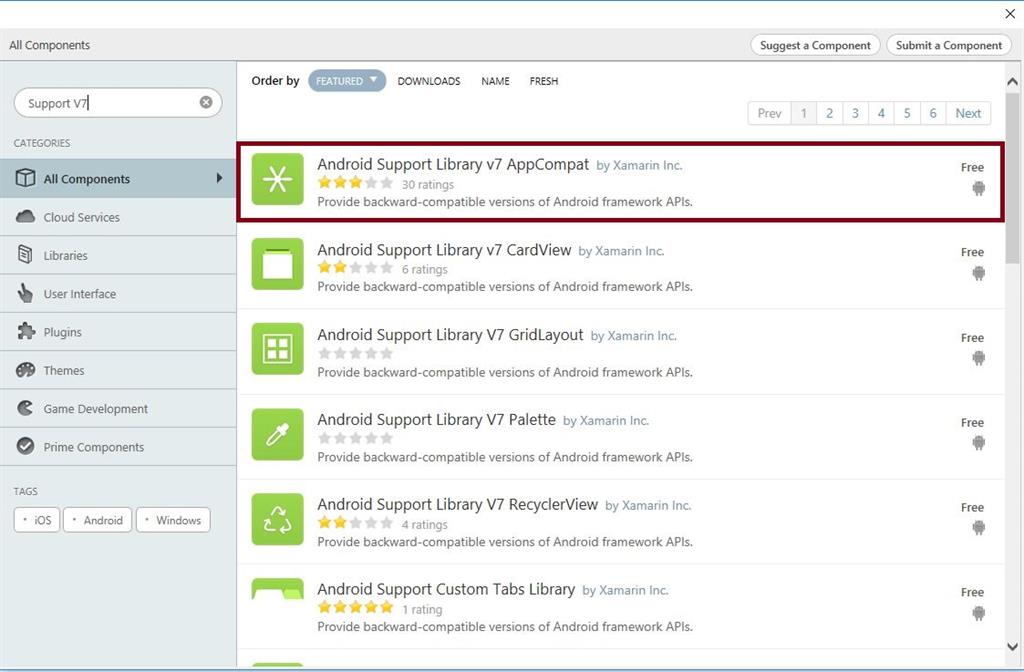
Task: Open Android Support Library v7 AppCompat title
Action: [453, 165]
